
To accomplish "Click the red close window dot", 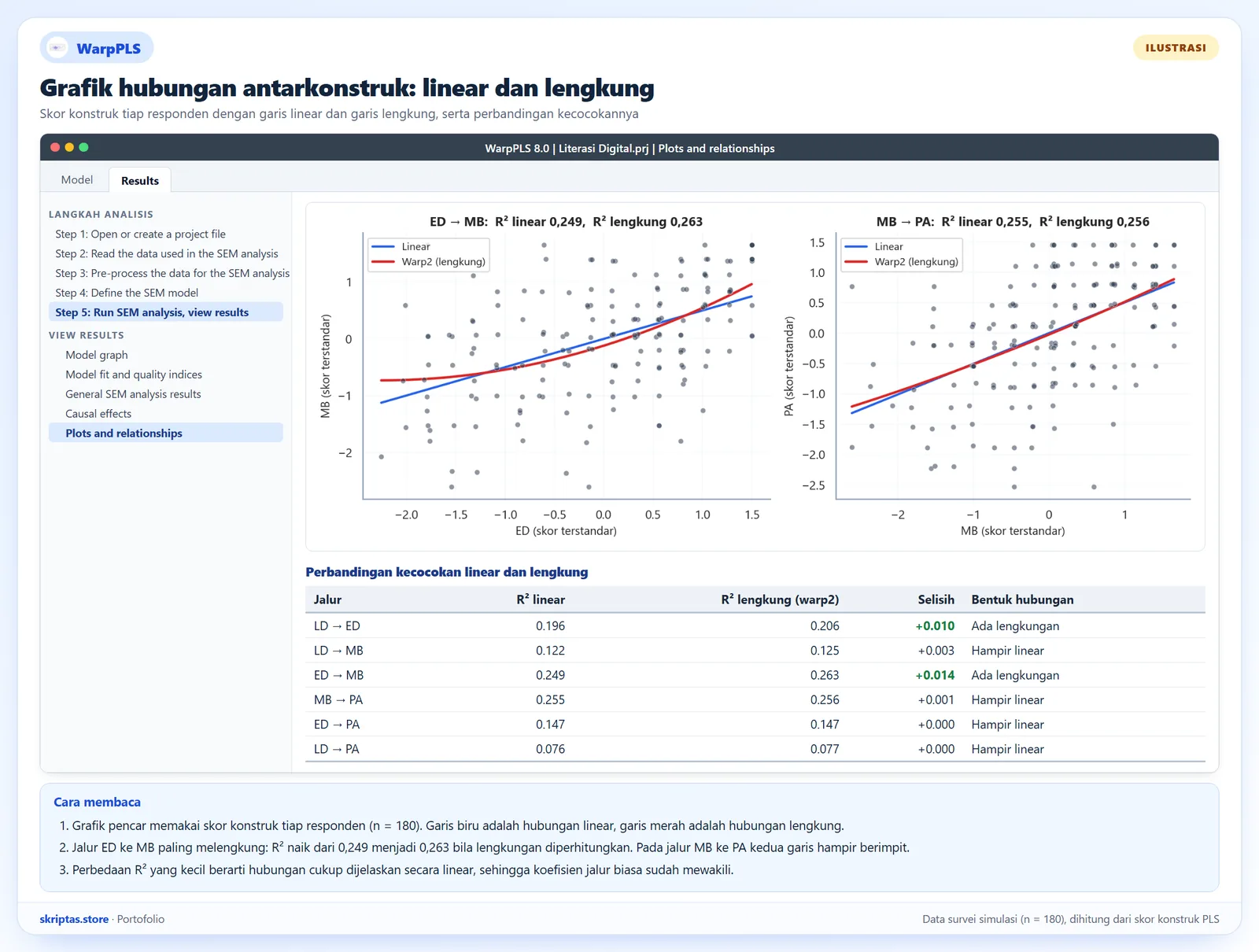I will click(55, 147).
